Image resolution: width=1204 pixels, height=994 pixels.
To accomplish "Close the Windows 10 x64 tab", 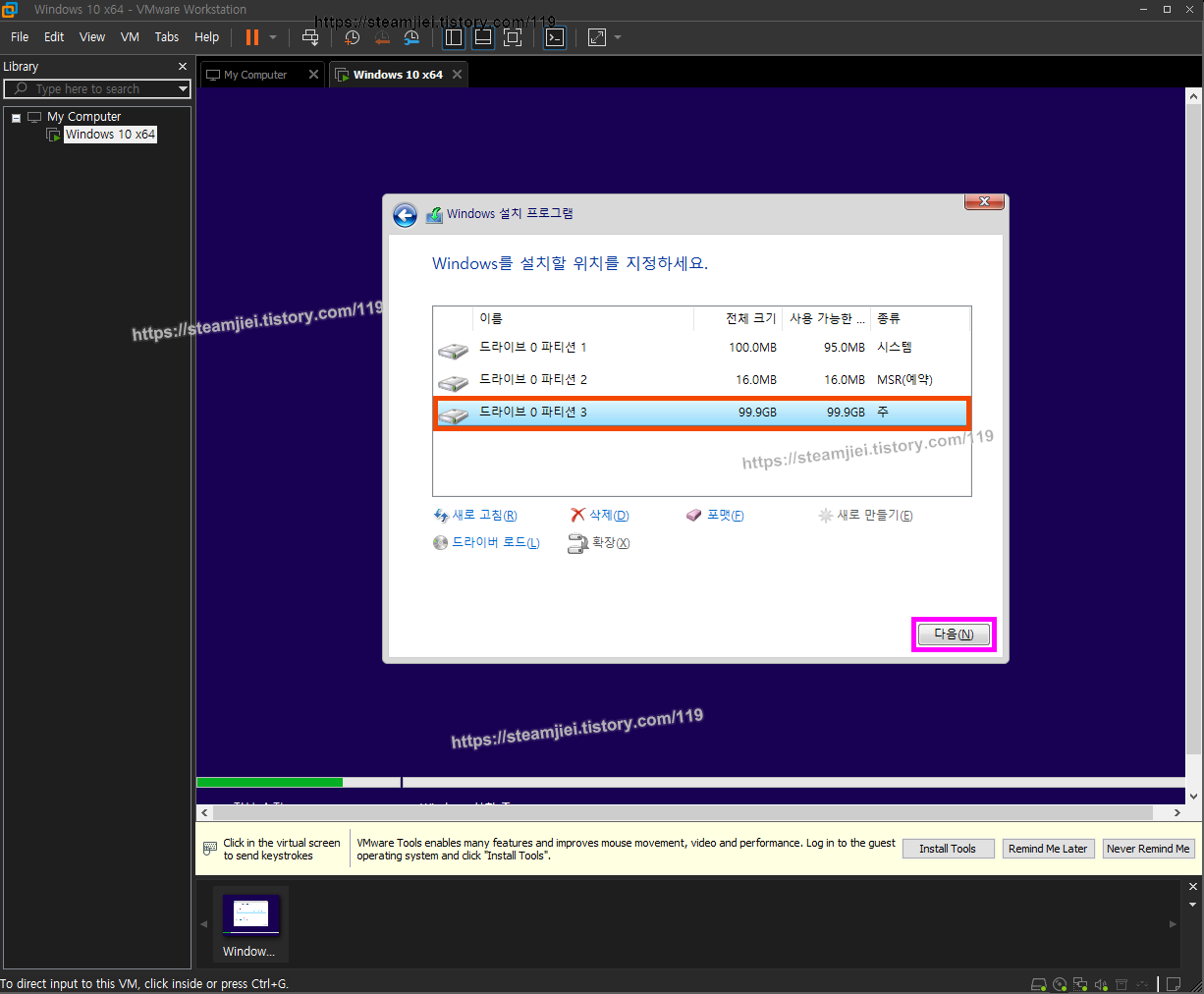I will click(457, 75).
